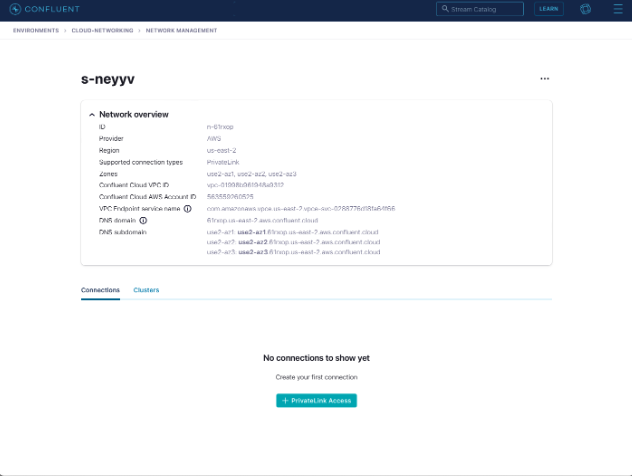Select the PrivateLink connection type value
Screen dimensions: 632x476
[x=223, y=162]
